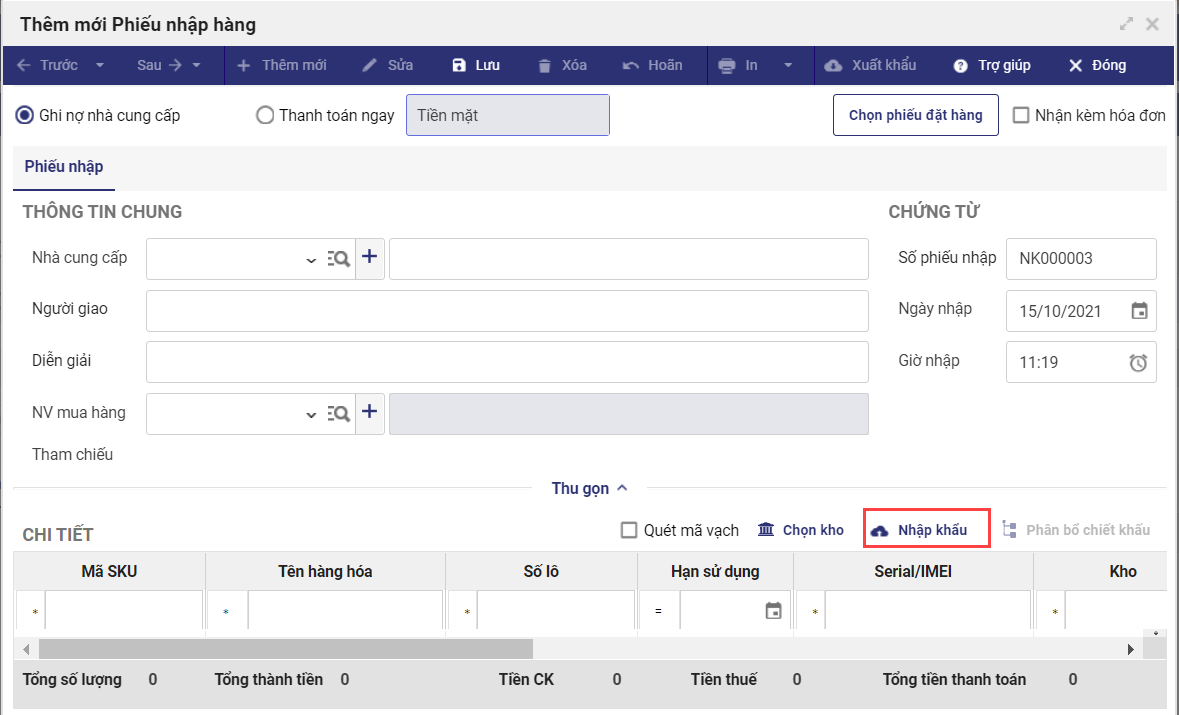Image resolution: width=1179 pixels, height=715 pixels.
Task: Click the In printer icon
Action: tap(727, 65)
